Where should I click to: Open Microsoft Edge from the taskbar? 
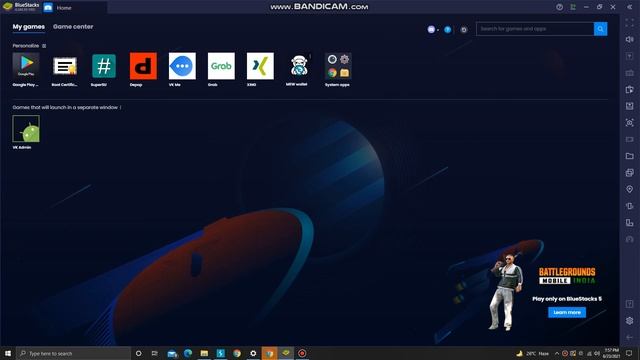pos(188,353)
